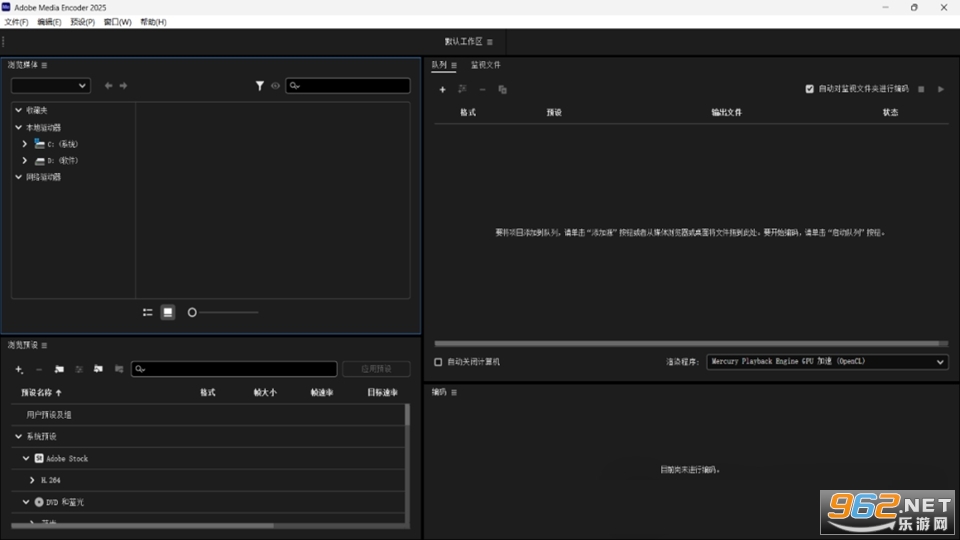Click the preset browser search field

pyautogui.click(x=234, y=369)
